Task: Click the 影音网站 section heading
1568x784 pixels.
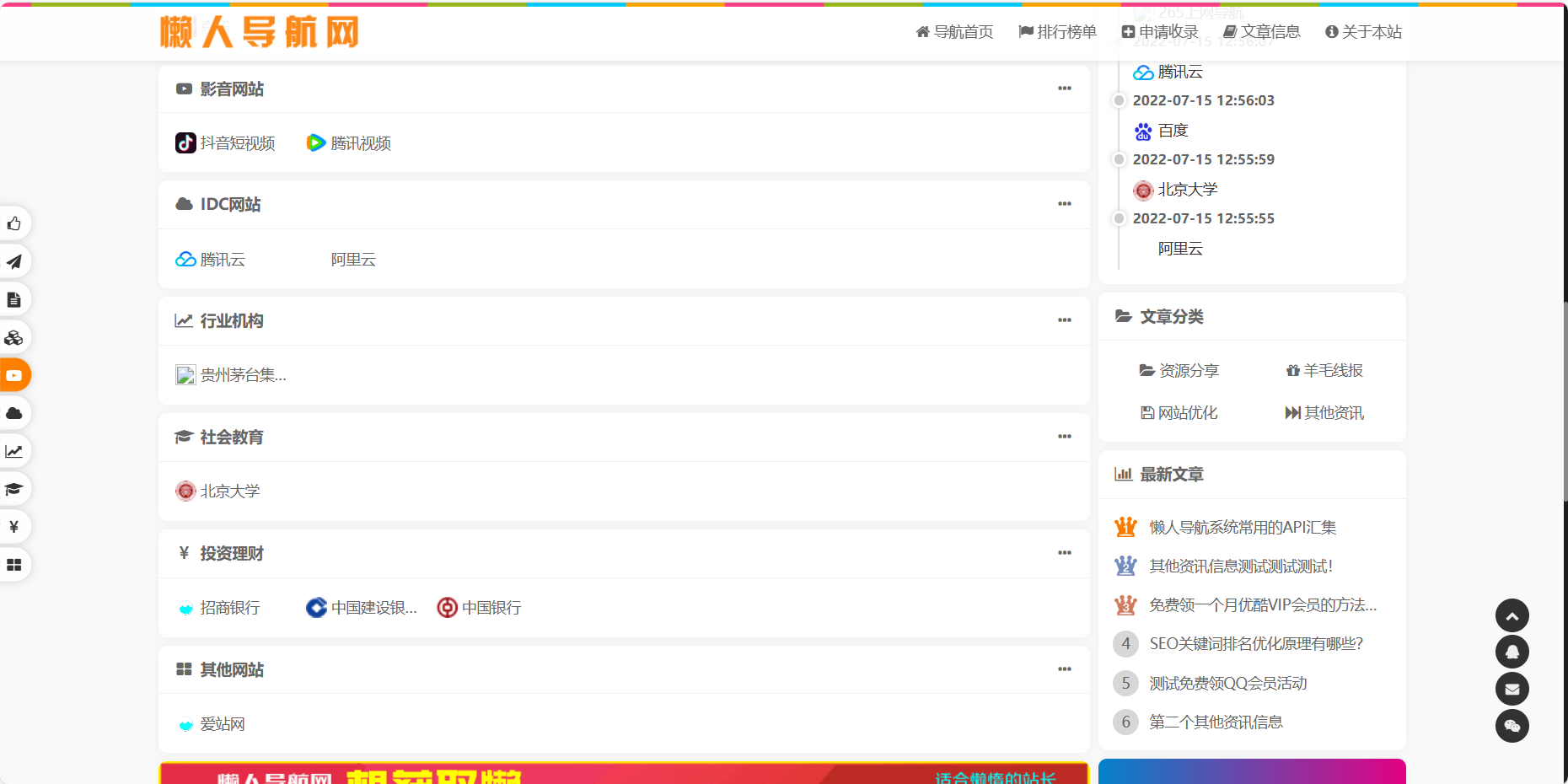Action: pyautogui.click(x=232, y=89)
